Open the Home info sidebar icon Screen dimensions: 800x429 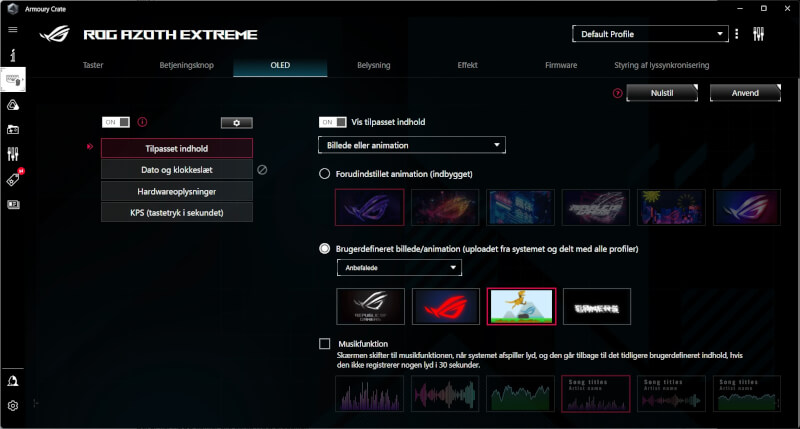pyautogui.click(x=13, y=55)
